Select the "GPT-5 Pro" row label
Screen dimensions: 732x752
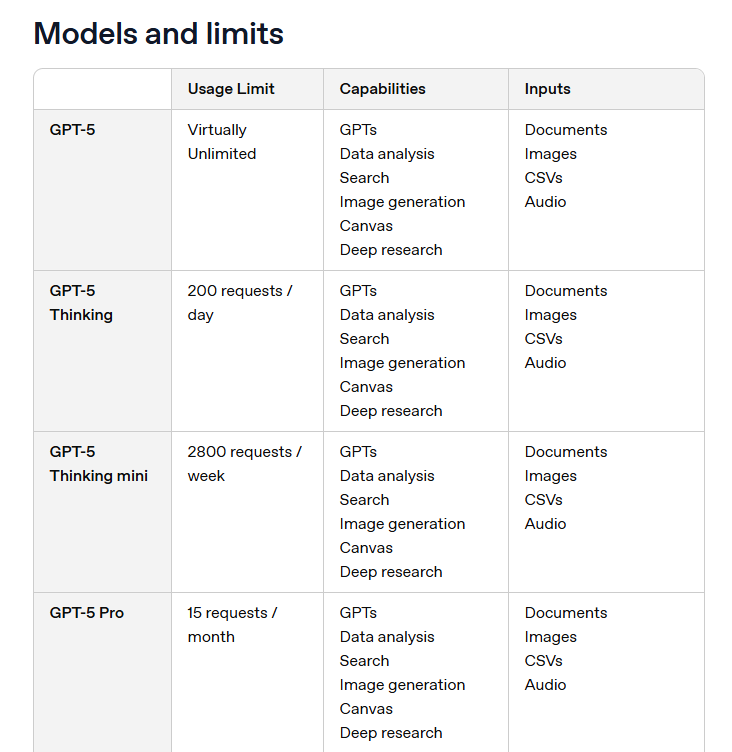pos(86,613)
